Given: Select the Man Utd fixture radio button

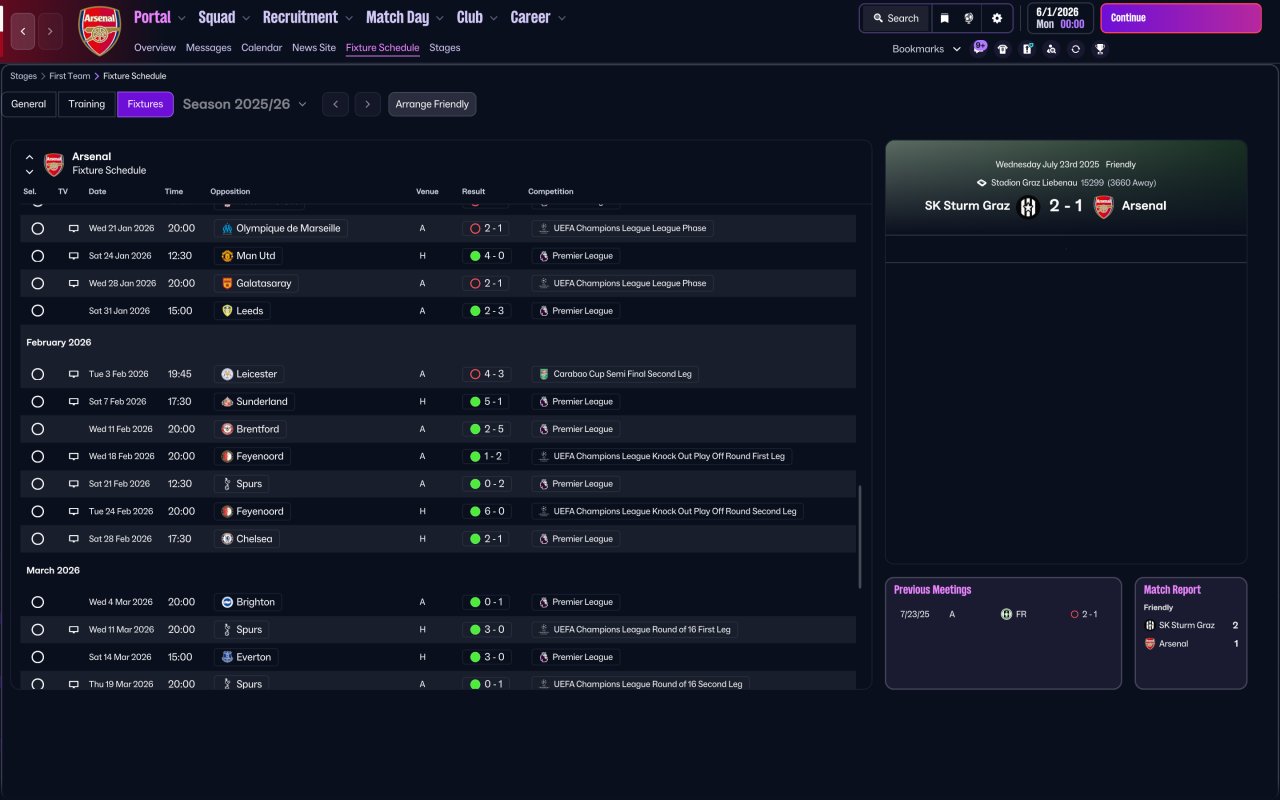Looking at the screenshot, I should click(x=37, y=256).
